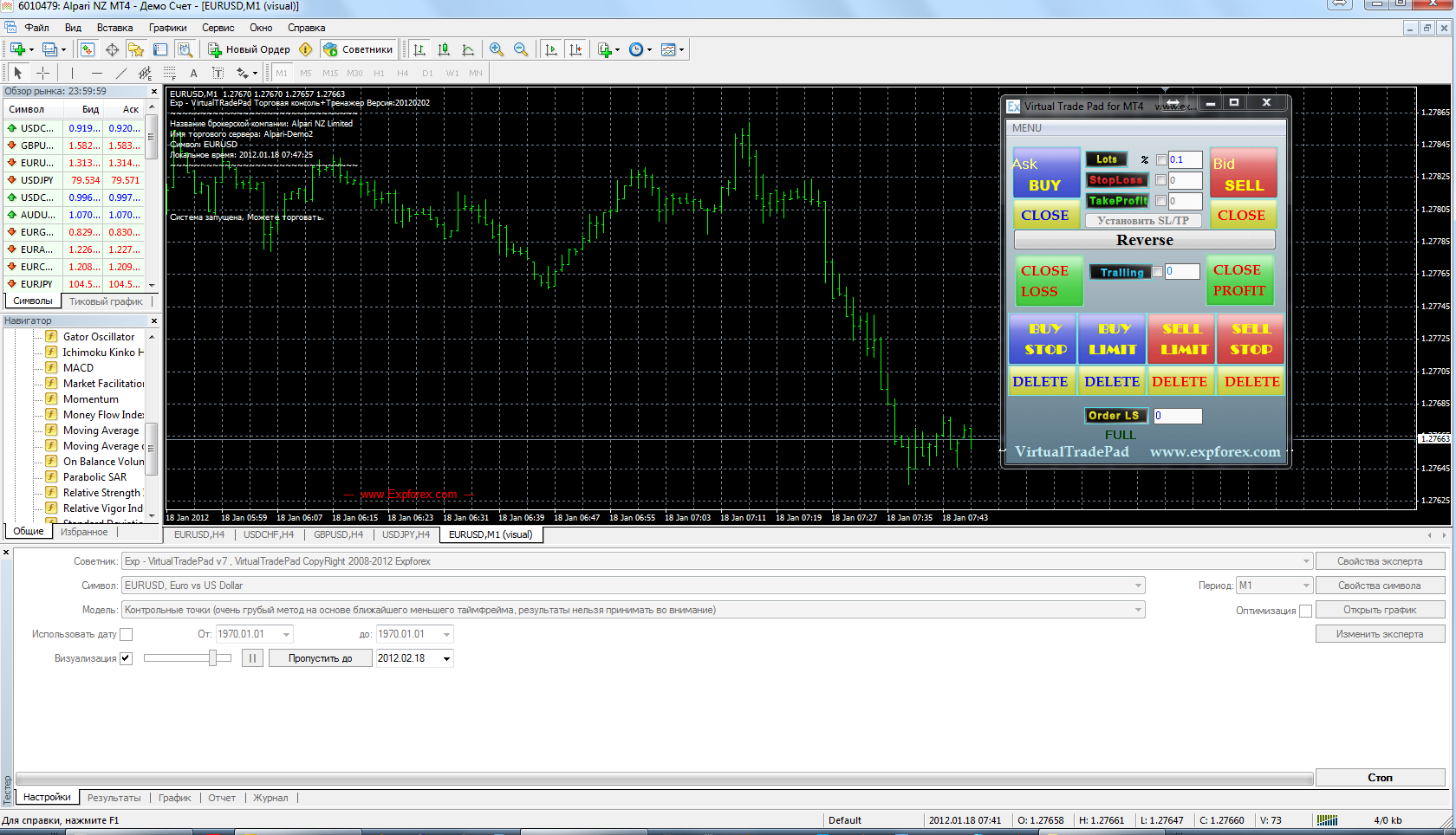Draw a horizontal line tool

point(96,74)
